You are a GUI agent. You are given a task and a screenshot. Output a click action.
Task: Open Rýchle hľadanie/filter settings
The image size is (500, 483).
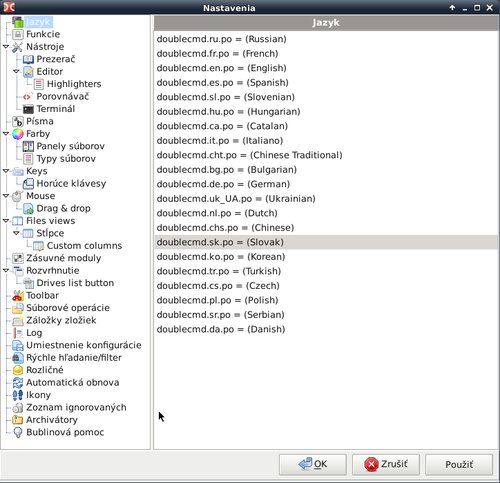pos(74,358)
